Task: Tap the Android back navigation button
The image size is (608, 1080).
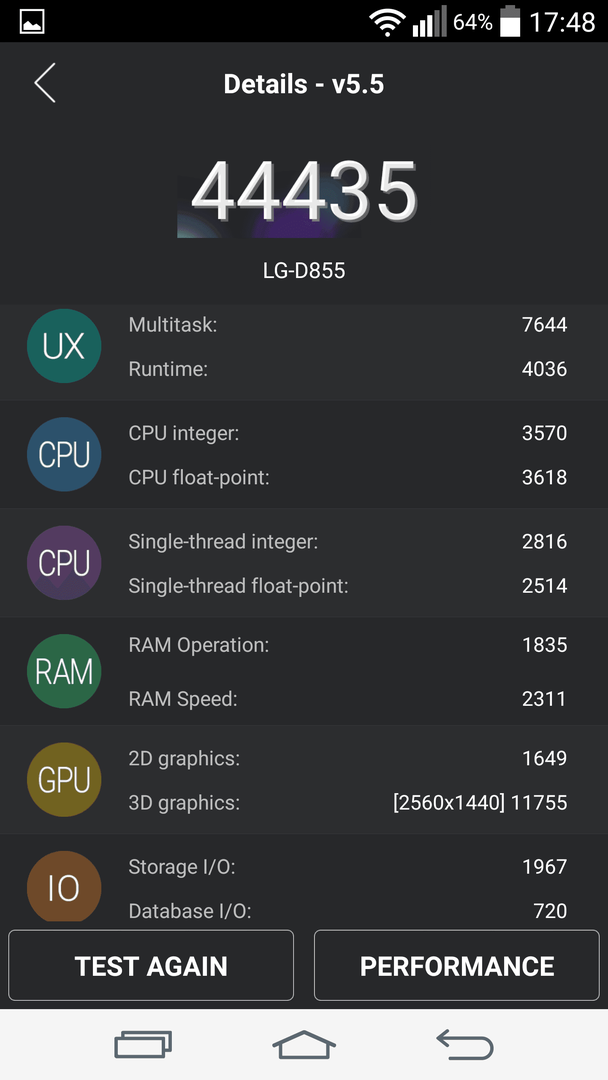Action: click(x=465, y=1044)
